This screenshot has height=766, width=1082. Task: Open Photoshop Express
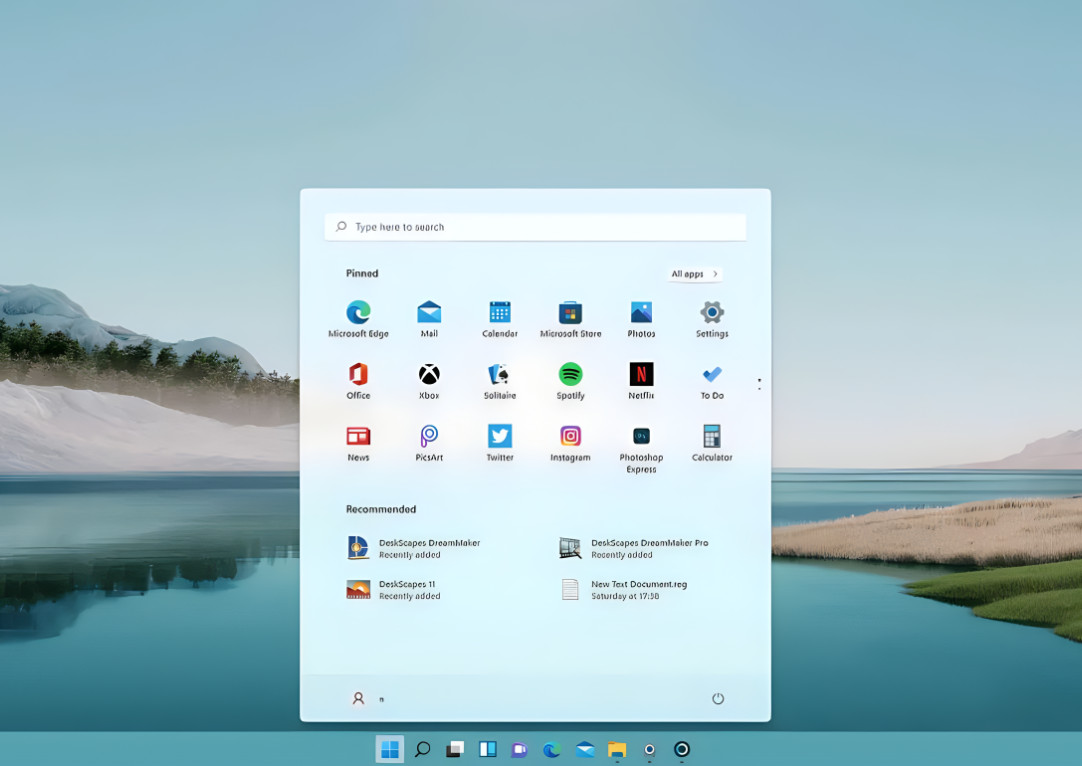(x=641, y=437)
